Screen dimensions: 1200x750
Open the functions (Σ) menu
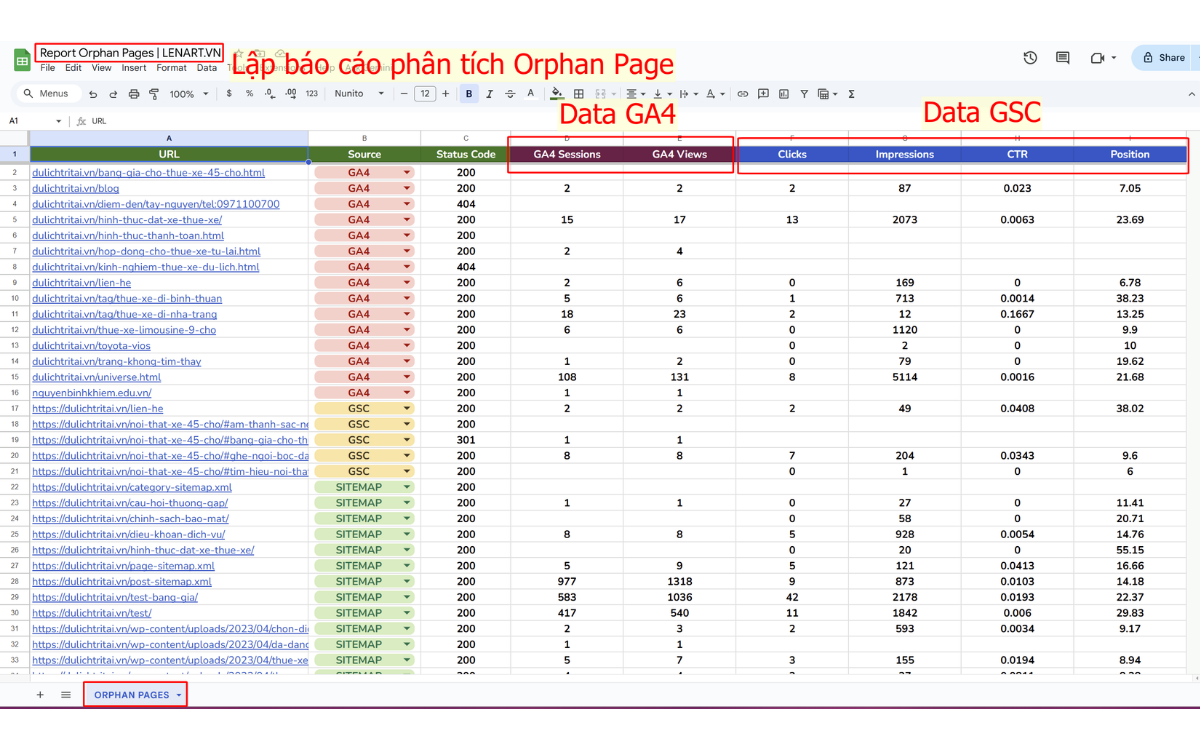851,93
